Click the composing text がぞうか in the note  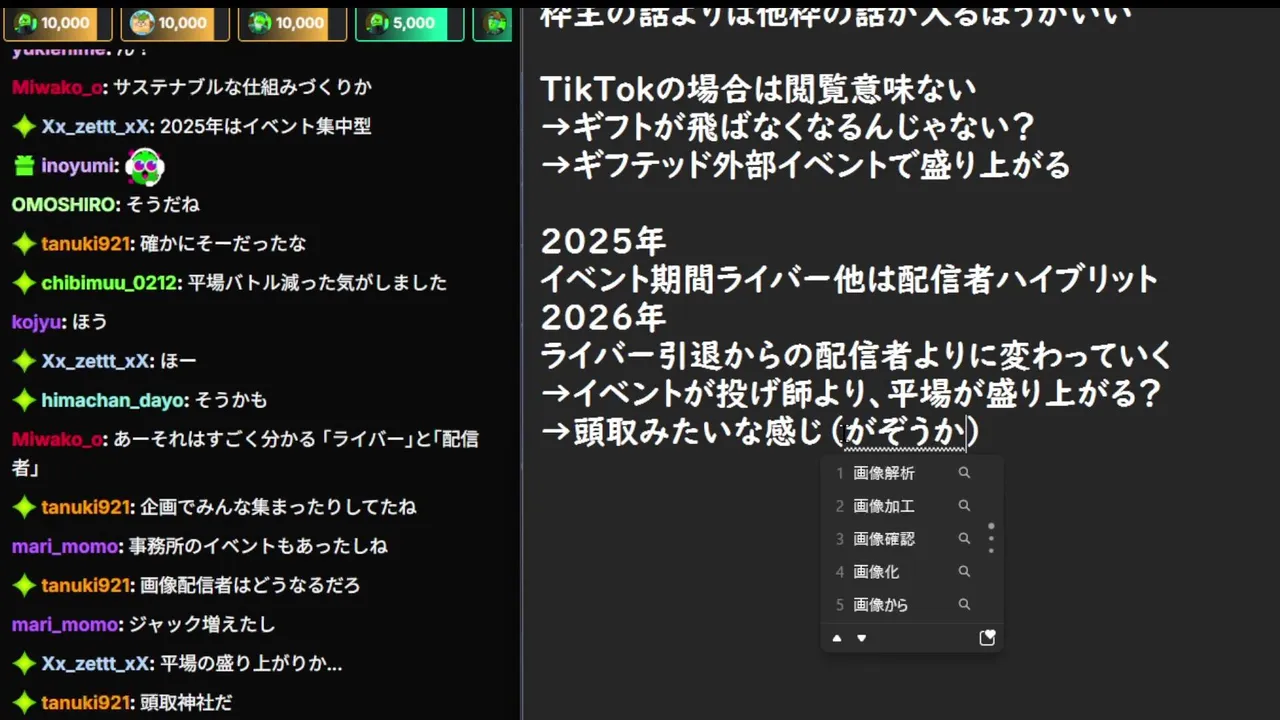point(905,432)
